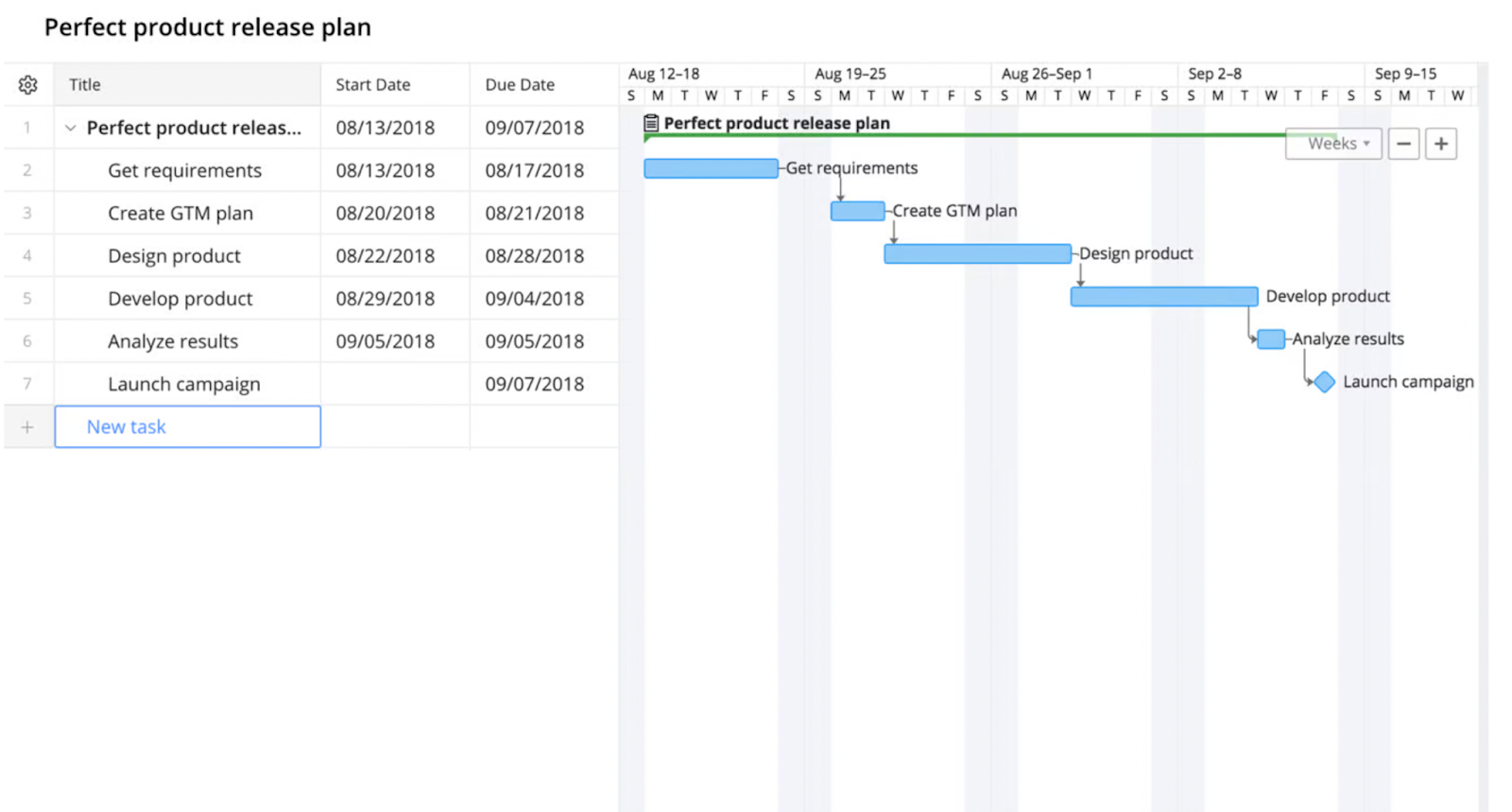The image size is (1512, 812).
Task: Click row number 2
Action: pyautogui.click(x=27, y=170)
